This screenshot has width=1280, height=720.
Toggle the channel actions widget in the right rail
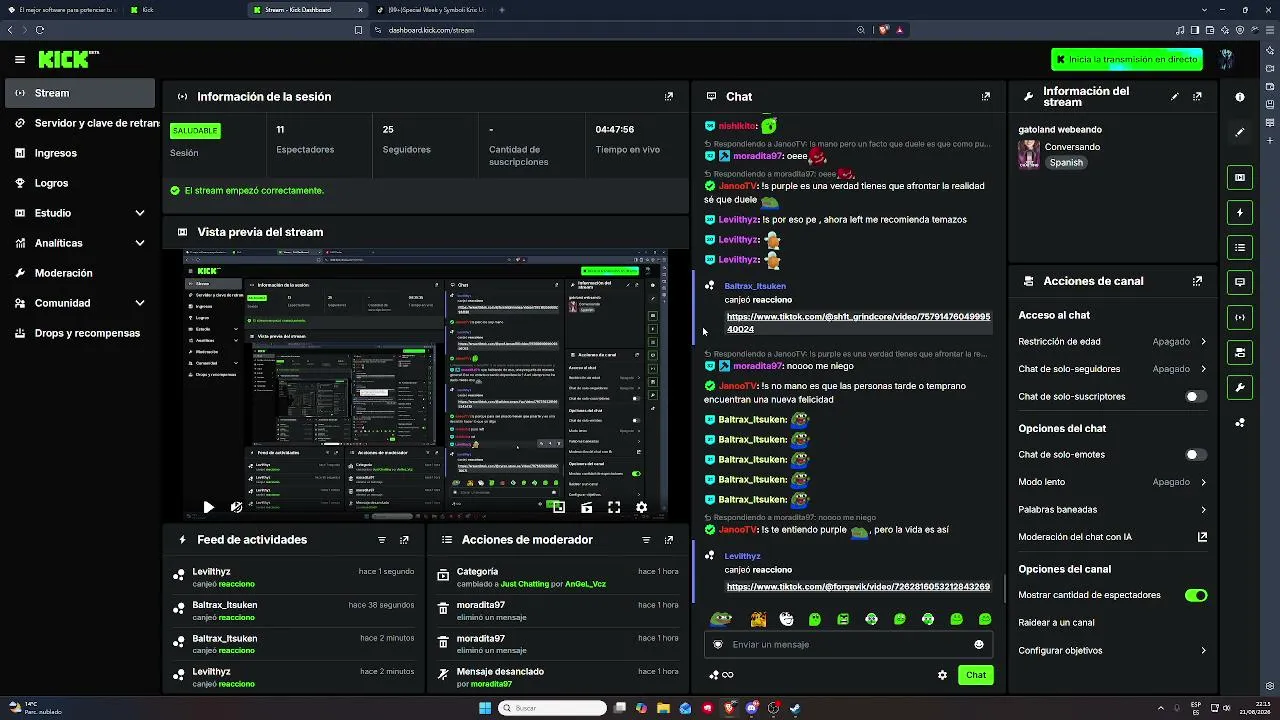[x=1240, y=352]
